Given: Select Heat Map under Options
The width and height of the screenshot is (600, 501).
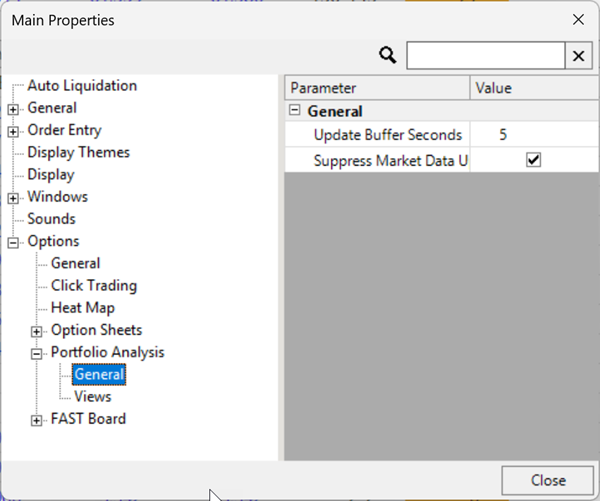Looking at the screenshot, I should tap(82, 307).
